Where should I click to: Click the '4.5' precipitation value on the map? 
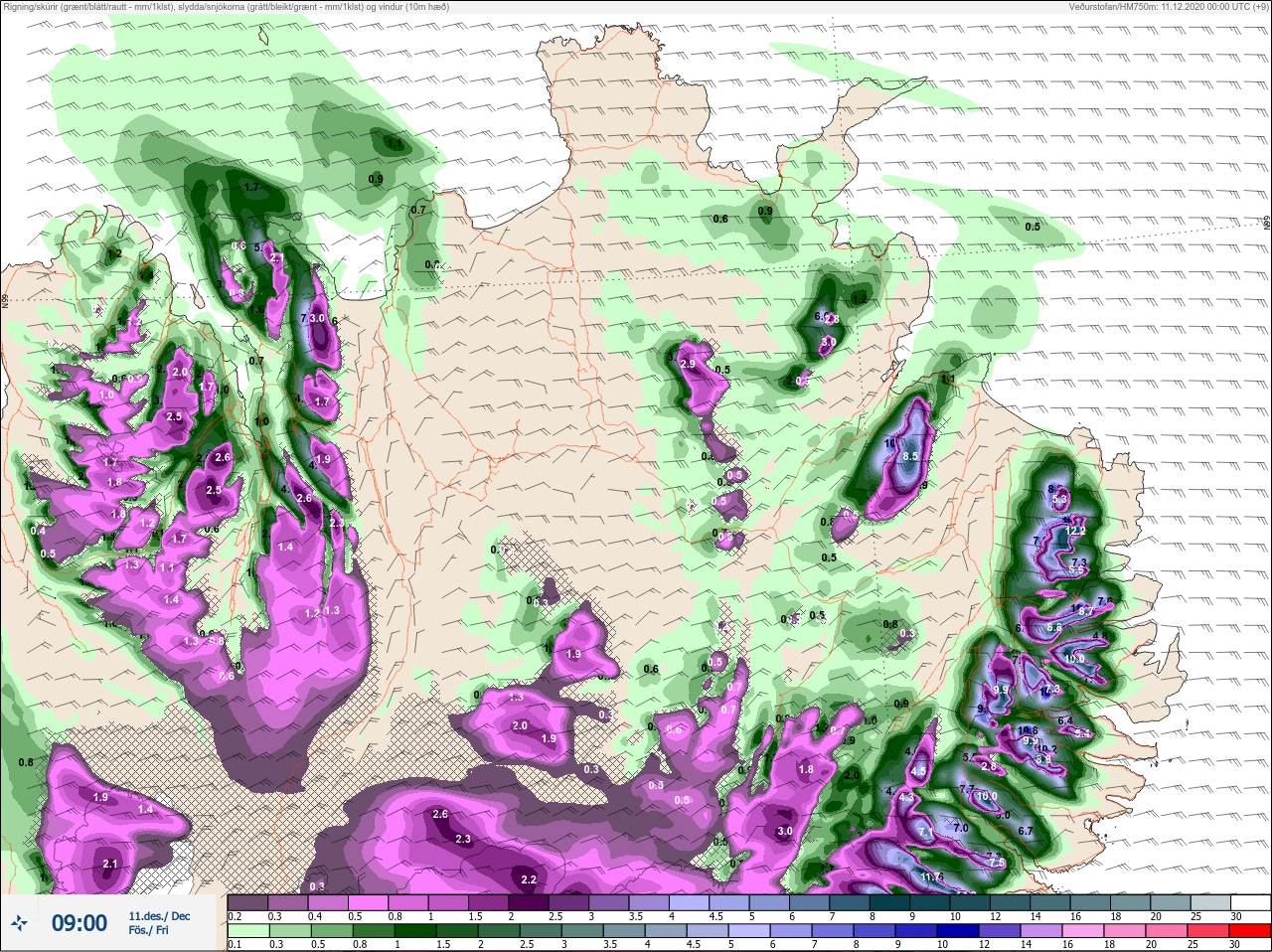pos(919,771)
